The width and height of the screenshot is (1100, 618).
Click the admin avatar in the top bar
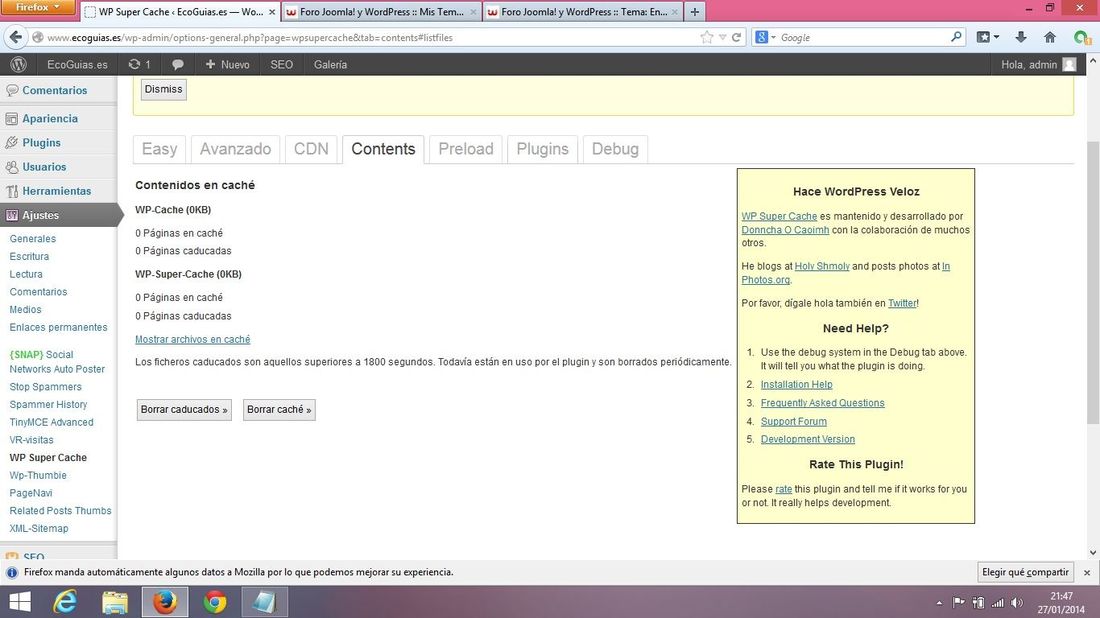(1069, 65)
